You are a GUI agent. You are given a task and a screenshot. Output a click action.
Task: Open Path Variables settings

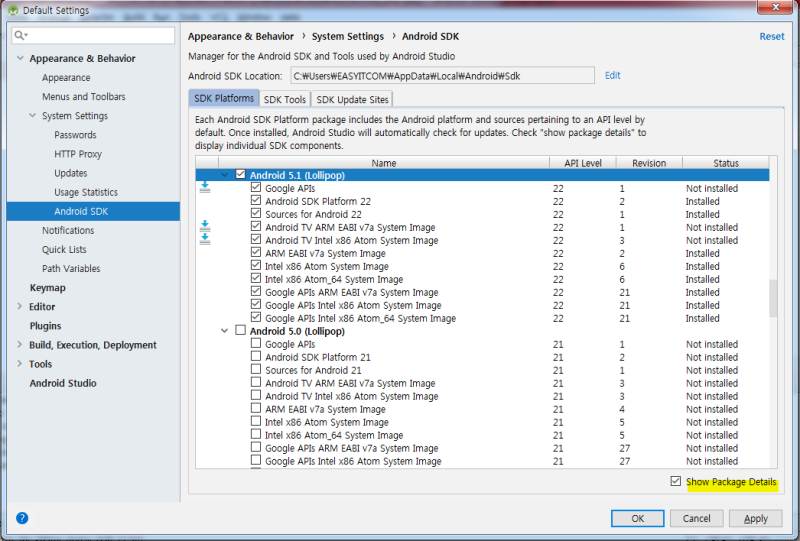[71, 268]
